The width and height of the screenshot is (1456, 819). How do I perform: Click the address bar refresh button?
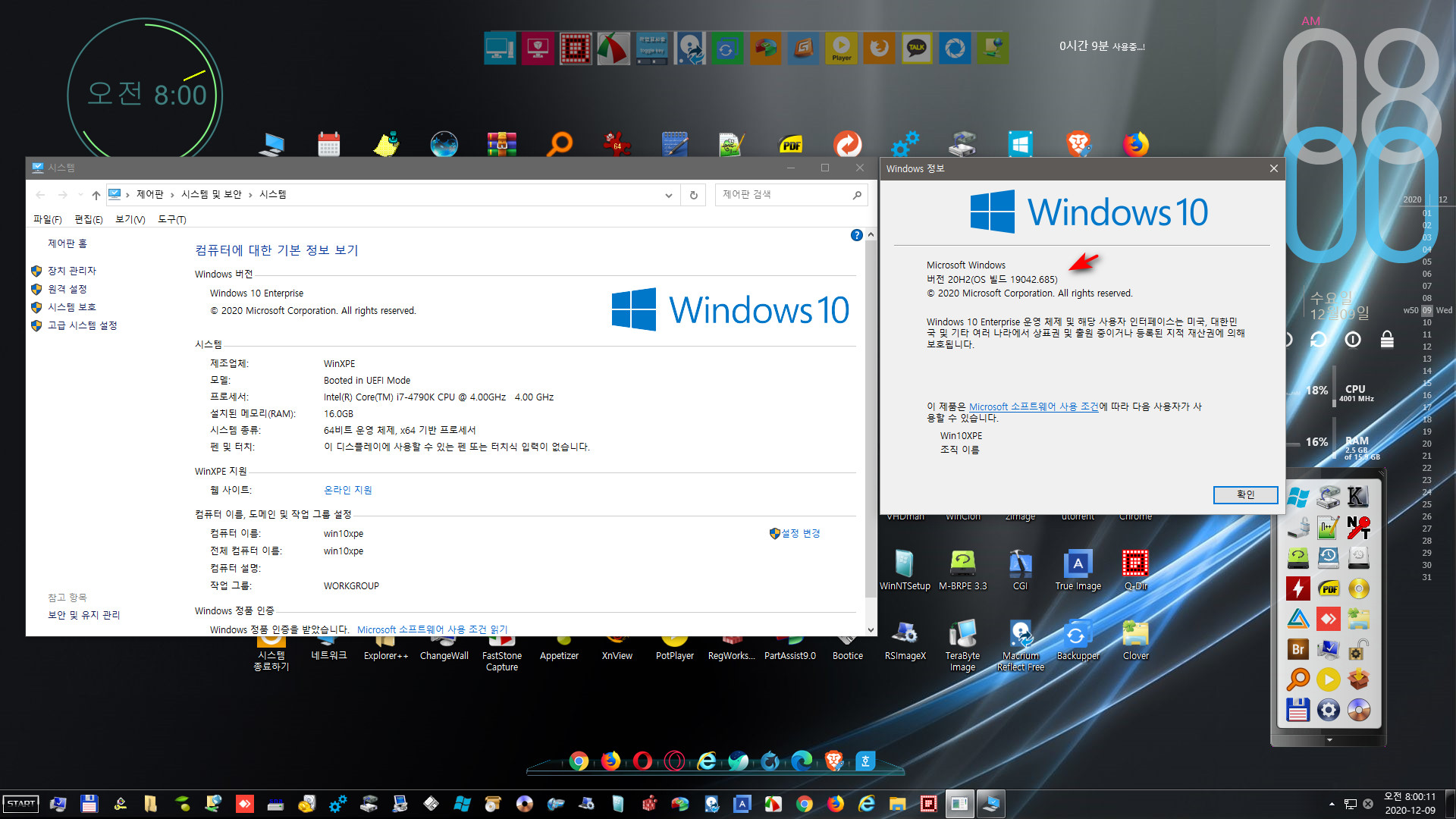coord(693,195)
